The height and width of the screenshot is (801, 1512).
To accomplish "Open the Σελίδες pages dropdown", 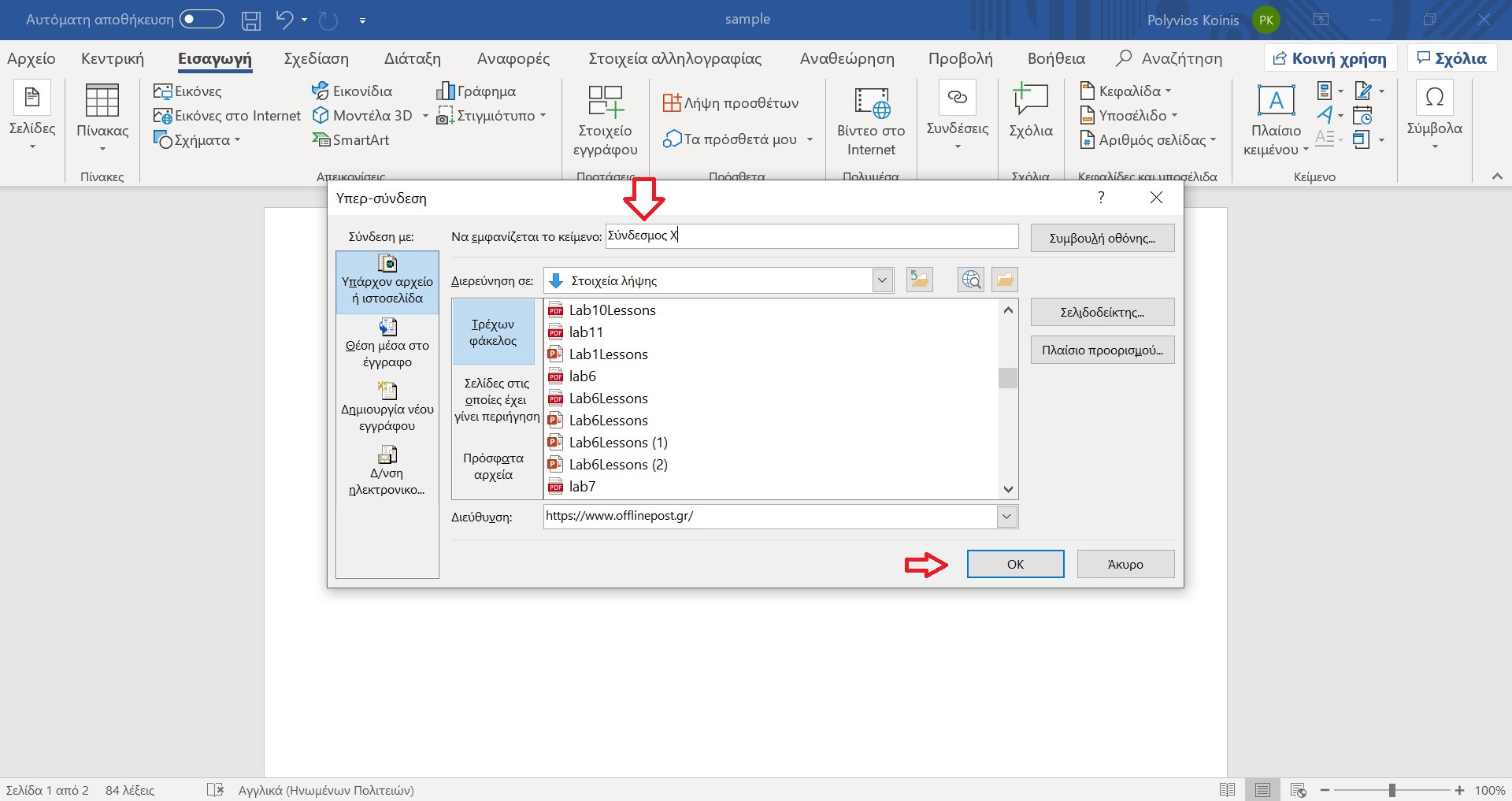I will tap(32, 117).
